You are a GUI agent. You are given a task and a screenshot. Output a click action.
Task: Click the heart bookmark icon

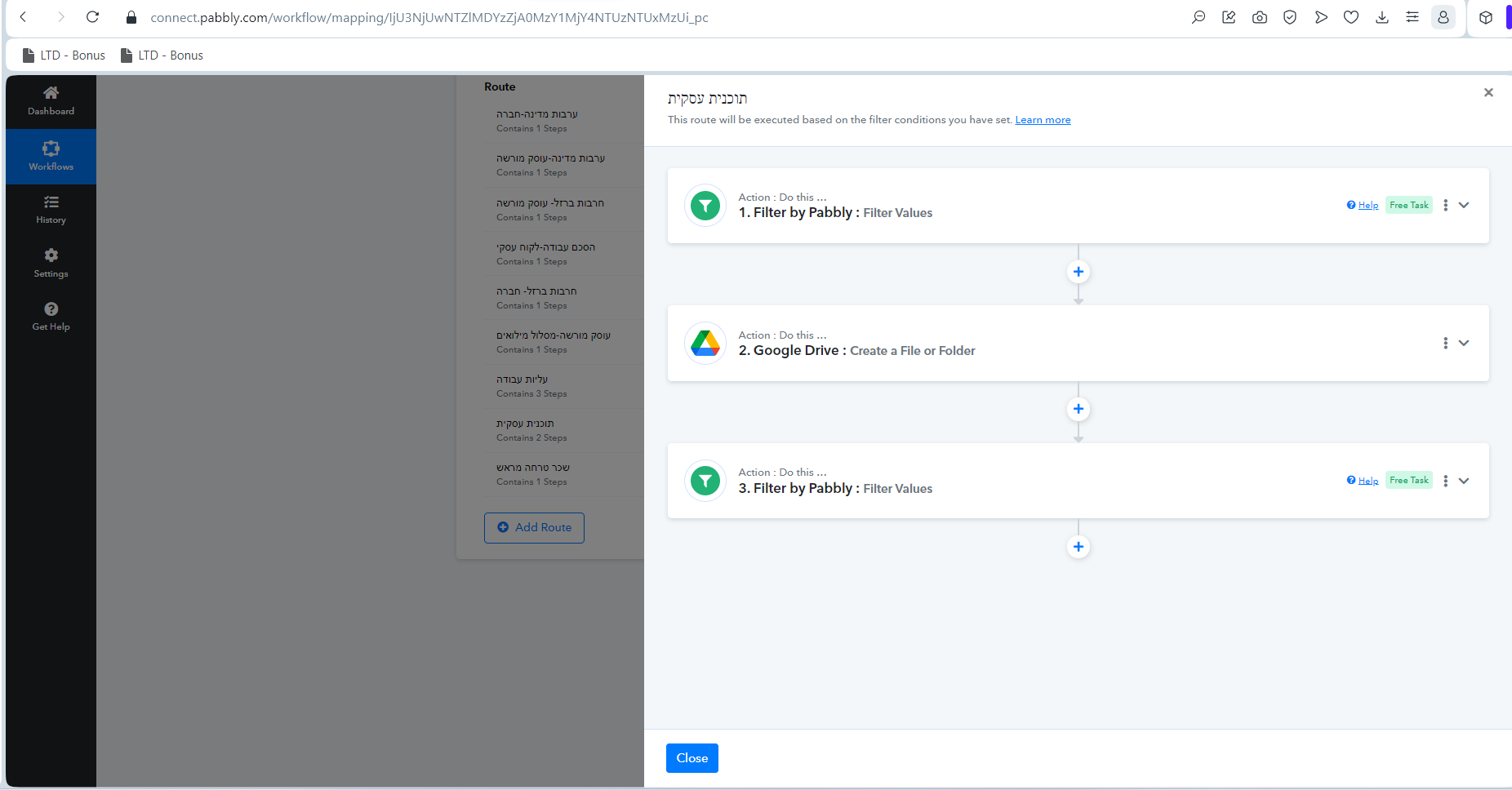tap(1351, 17)
